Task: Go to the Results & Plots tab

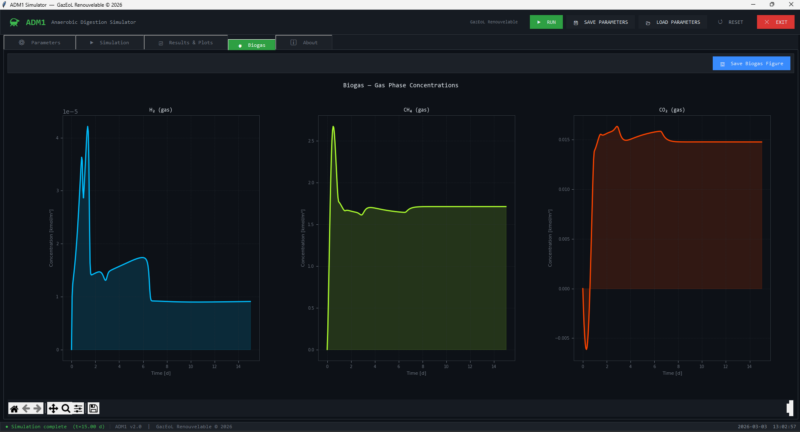Action: click(x=185, y=43)
